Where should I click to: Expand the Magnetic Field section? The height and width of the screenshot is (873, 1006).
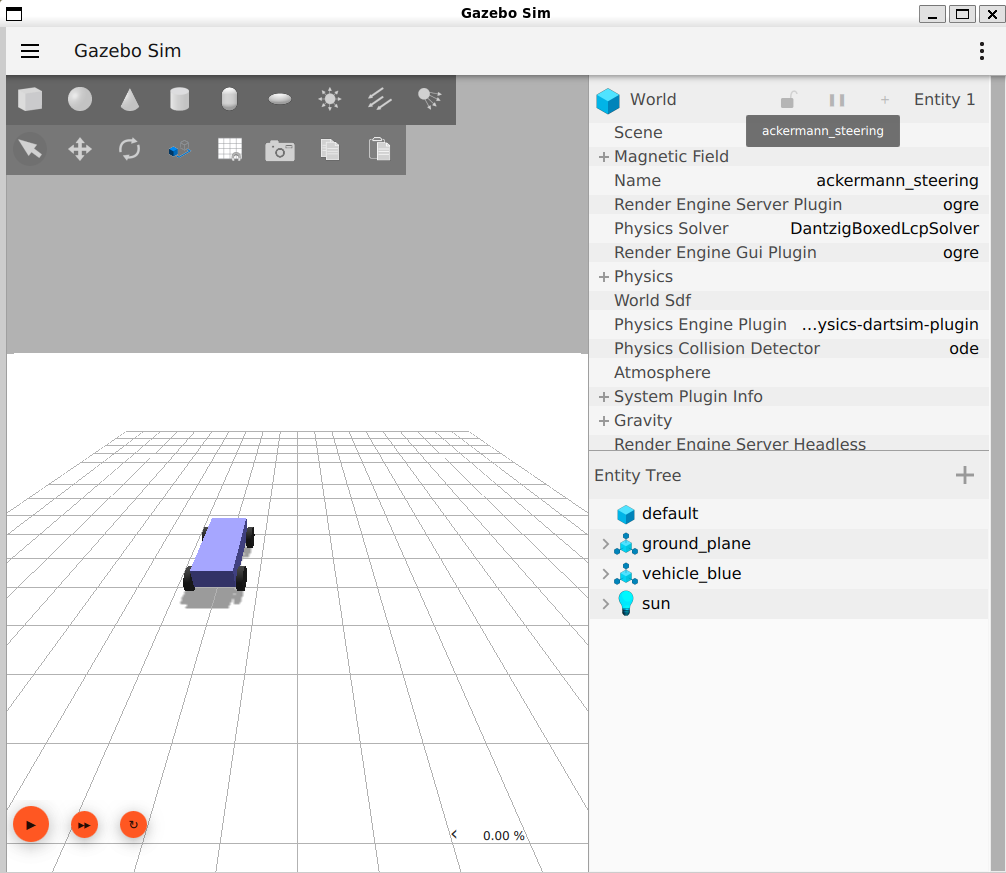click(x=603, y=157)
